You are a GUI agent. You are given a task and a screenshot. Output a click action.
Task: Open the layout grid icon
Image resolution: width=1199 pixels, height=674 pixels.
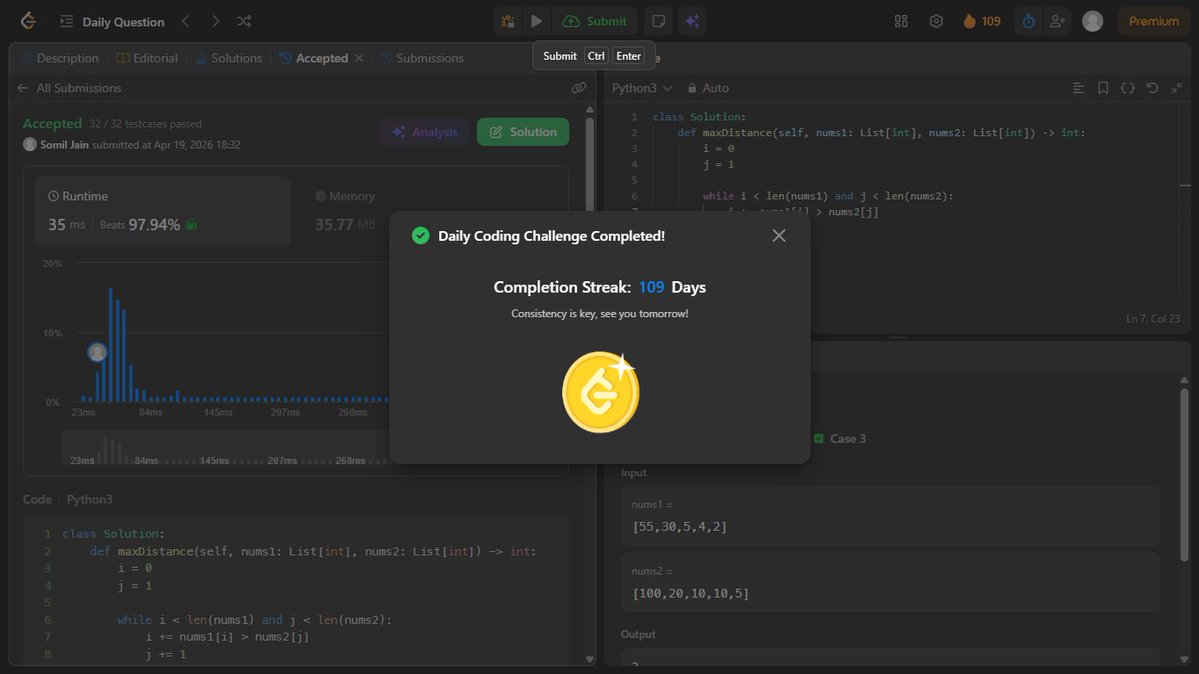(x=901, y=21)
